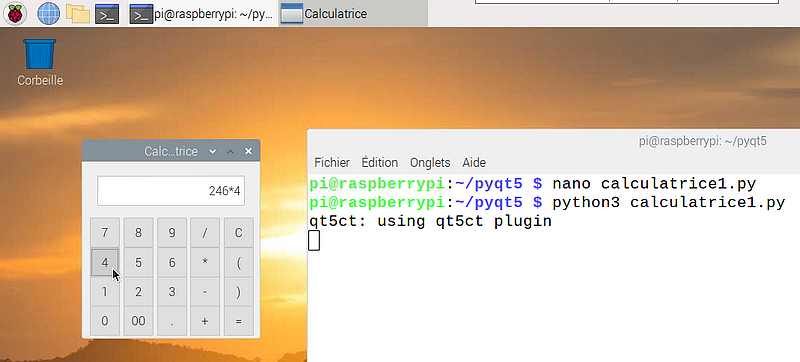Open the file manager folder icon

(78, 13)
